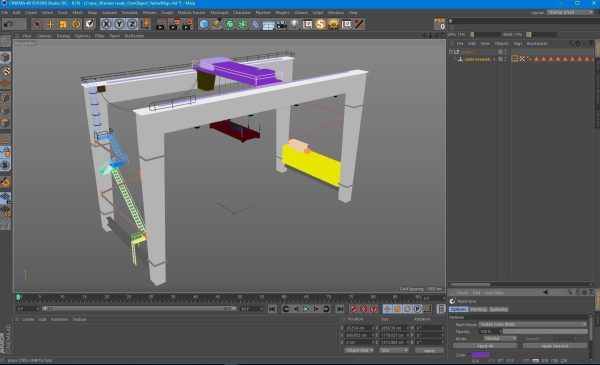
Task: Add a Camera object from toolbar
Action: click(282, 24)
